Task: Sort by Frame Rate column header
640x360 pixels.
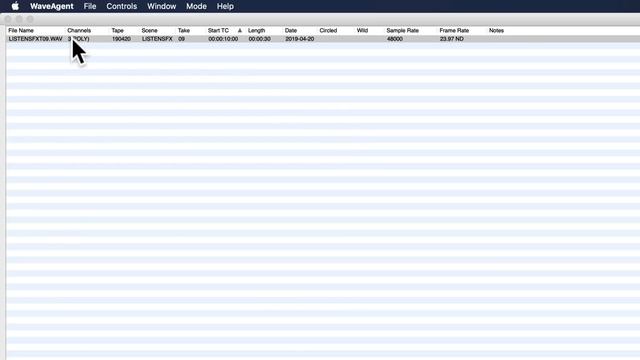Action: (454, 31)
